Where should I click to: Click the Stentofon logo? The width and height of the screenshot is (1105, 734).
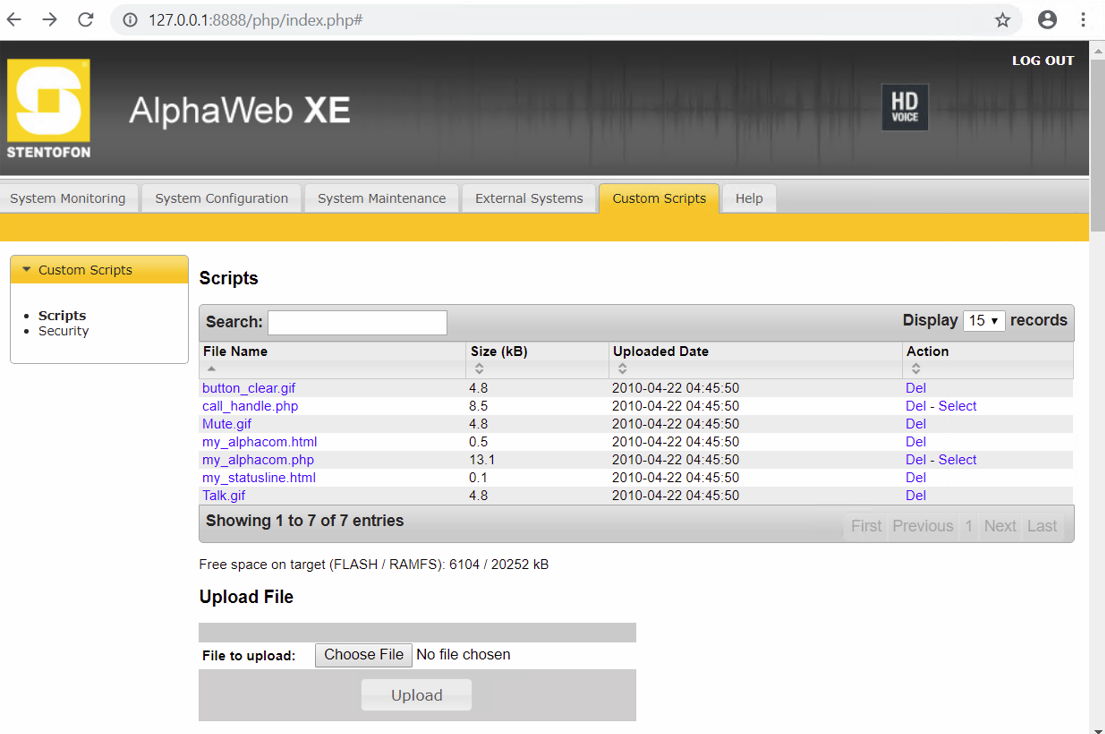49,108
